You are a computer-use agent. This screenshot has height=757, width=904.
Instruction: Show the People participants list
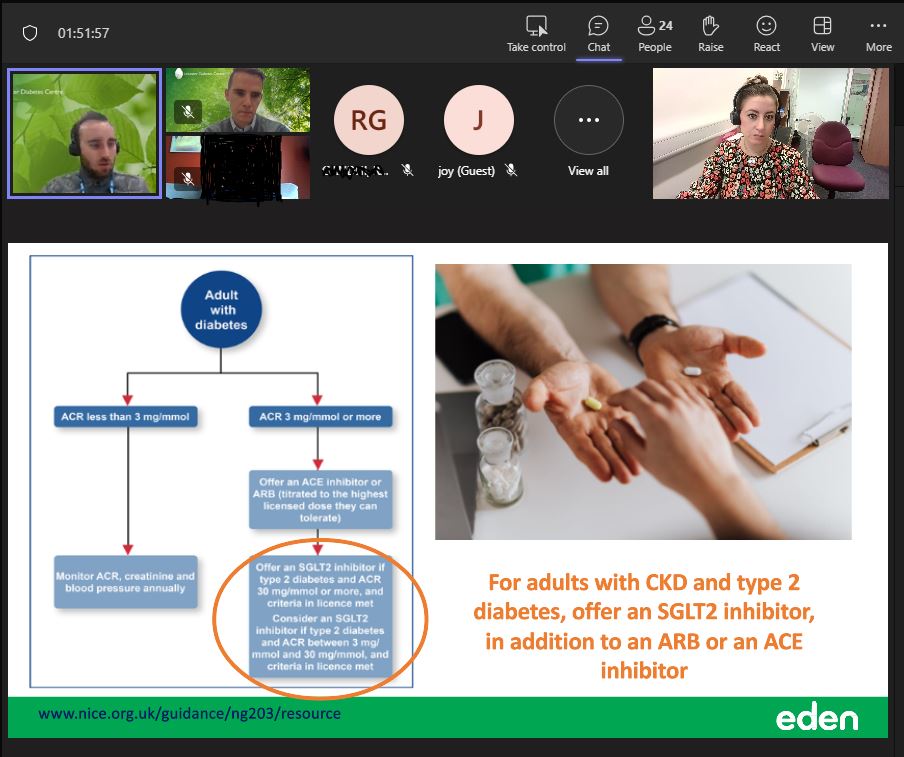[655, 33]
